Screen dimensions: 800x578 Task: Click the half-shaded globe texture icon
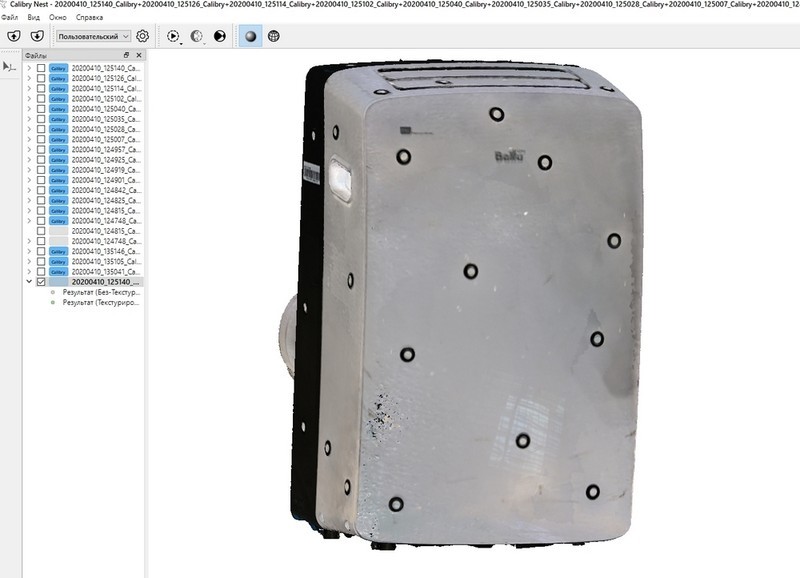196,36
